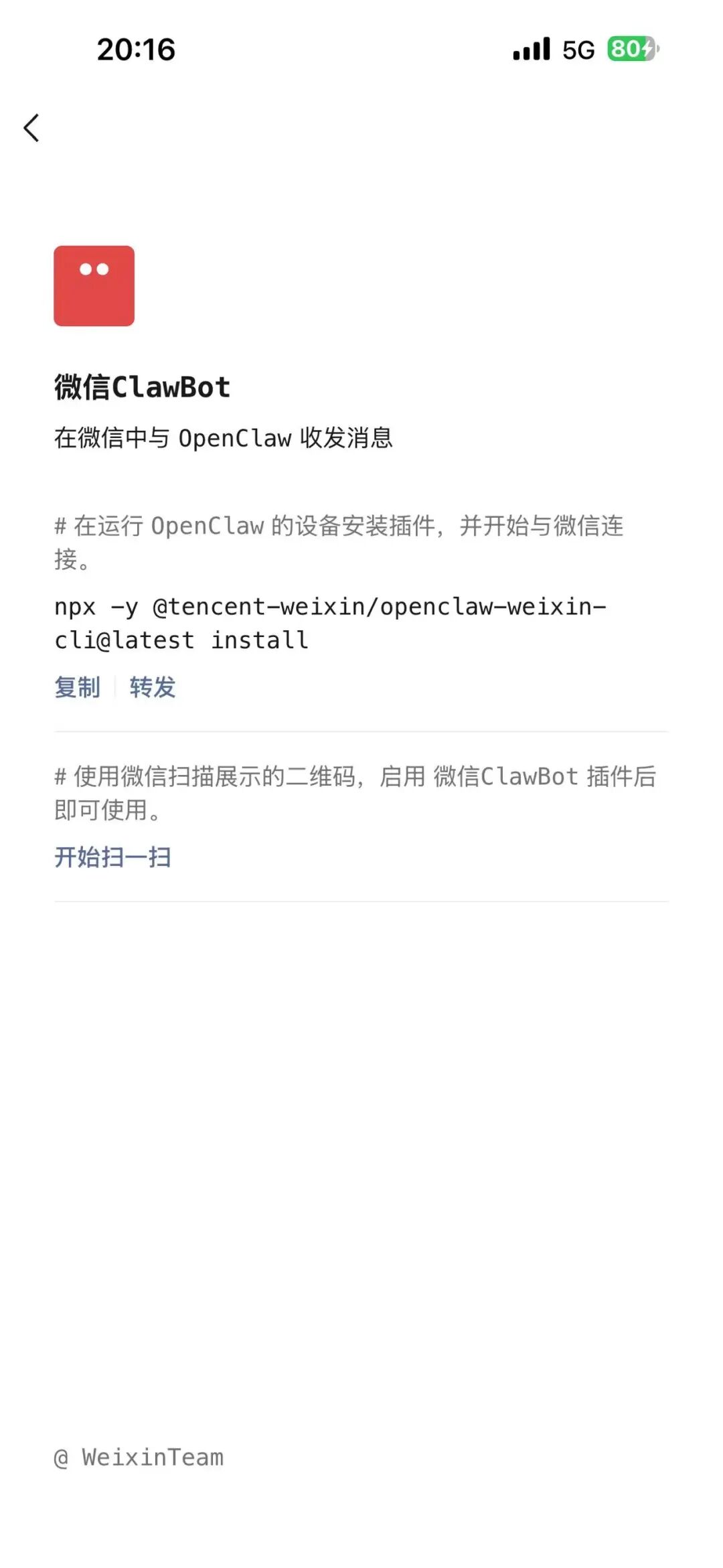Click the comment about 扫描展示的二维码
The width and height of the screenshot is (723, 1568).
point(355,793)
